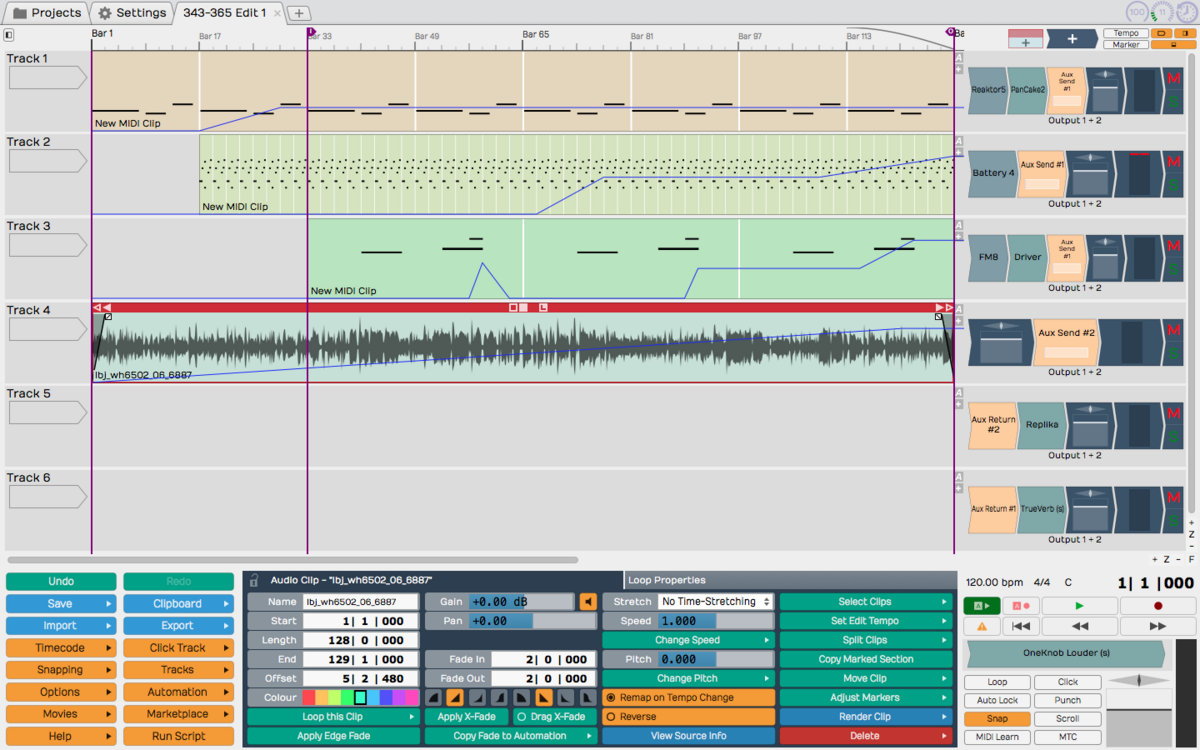Click the red Record button
The height and width of the screenshot is (750, 1200).
click(1157, 606)
